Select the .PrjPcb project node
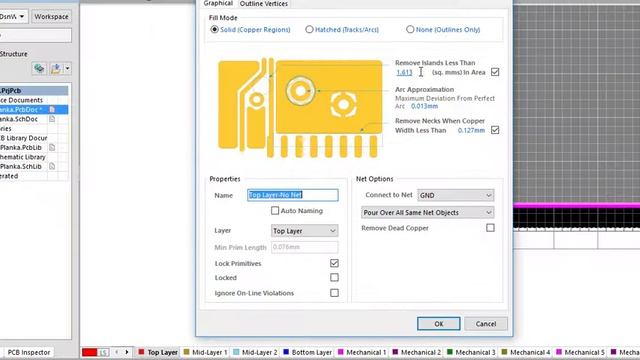The height and width of the screenshot is (360, 640). (x=34, y=90)
